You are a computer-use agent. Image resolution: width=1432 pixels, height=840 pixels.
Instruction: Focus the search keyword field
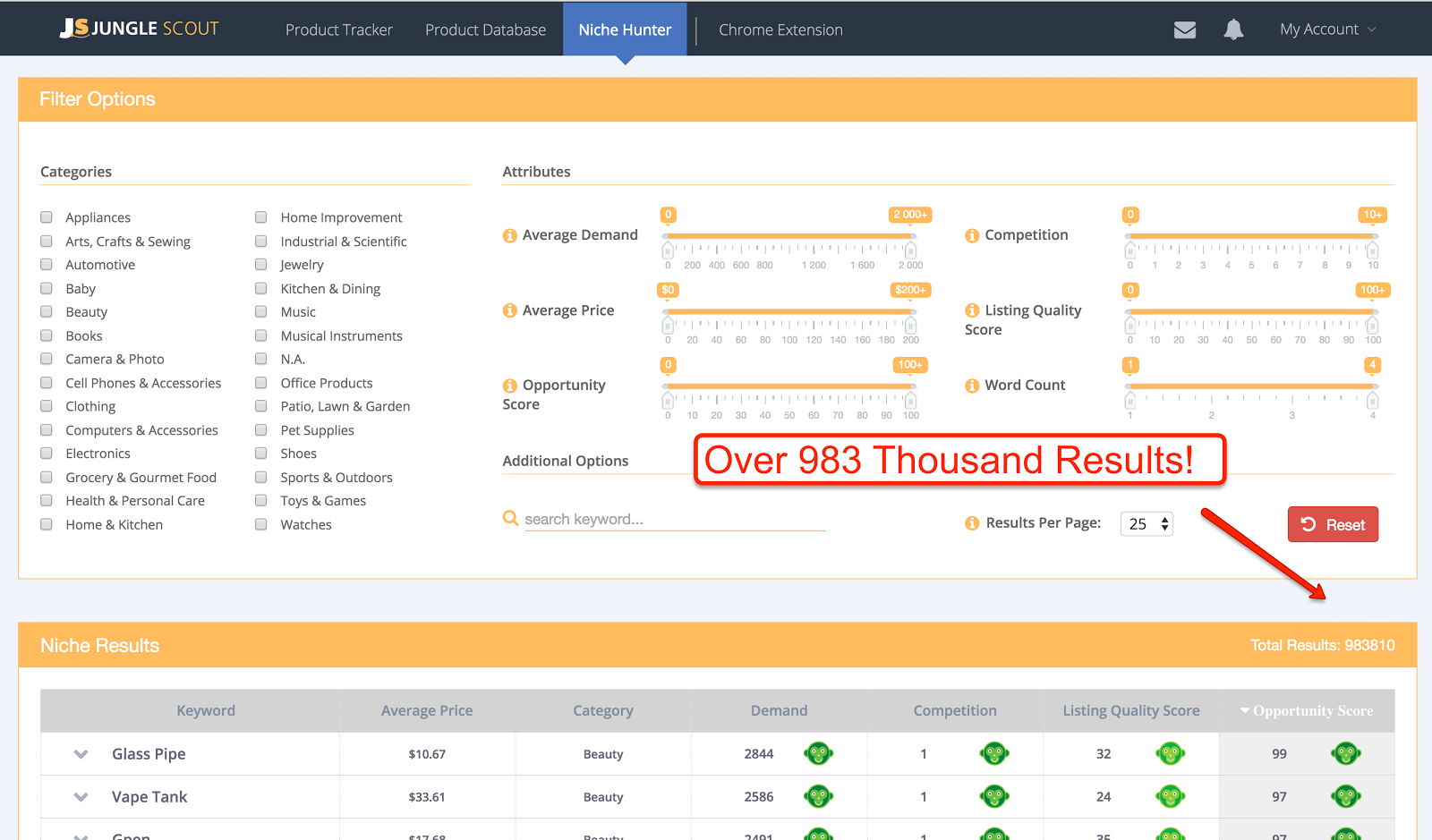(x=675, y=520)
